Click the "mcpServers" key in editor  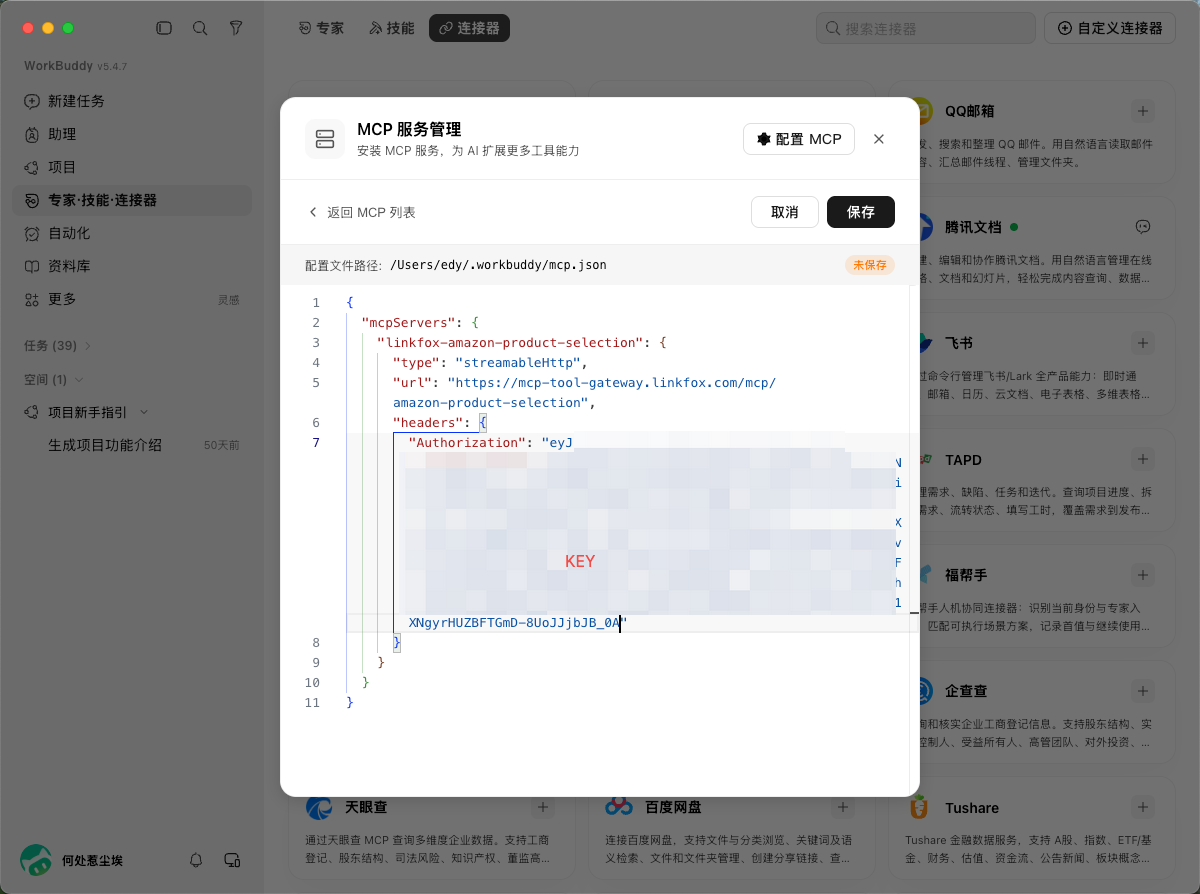[409, 322]
